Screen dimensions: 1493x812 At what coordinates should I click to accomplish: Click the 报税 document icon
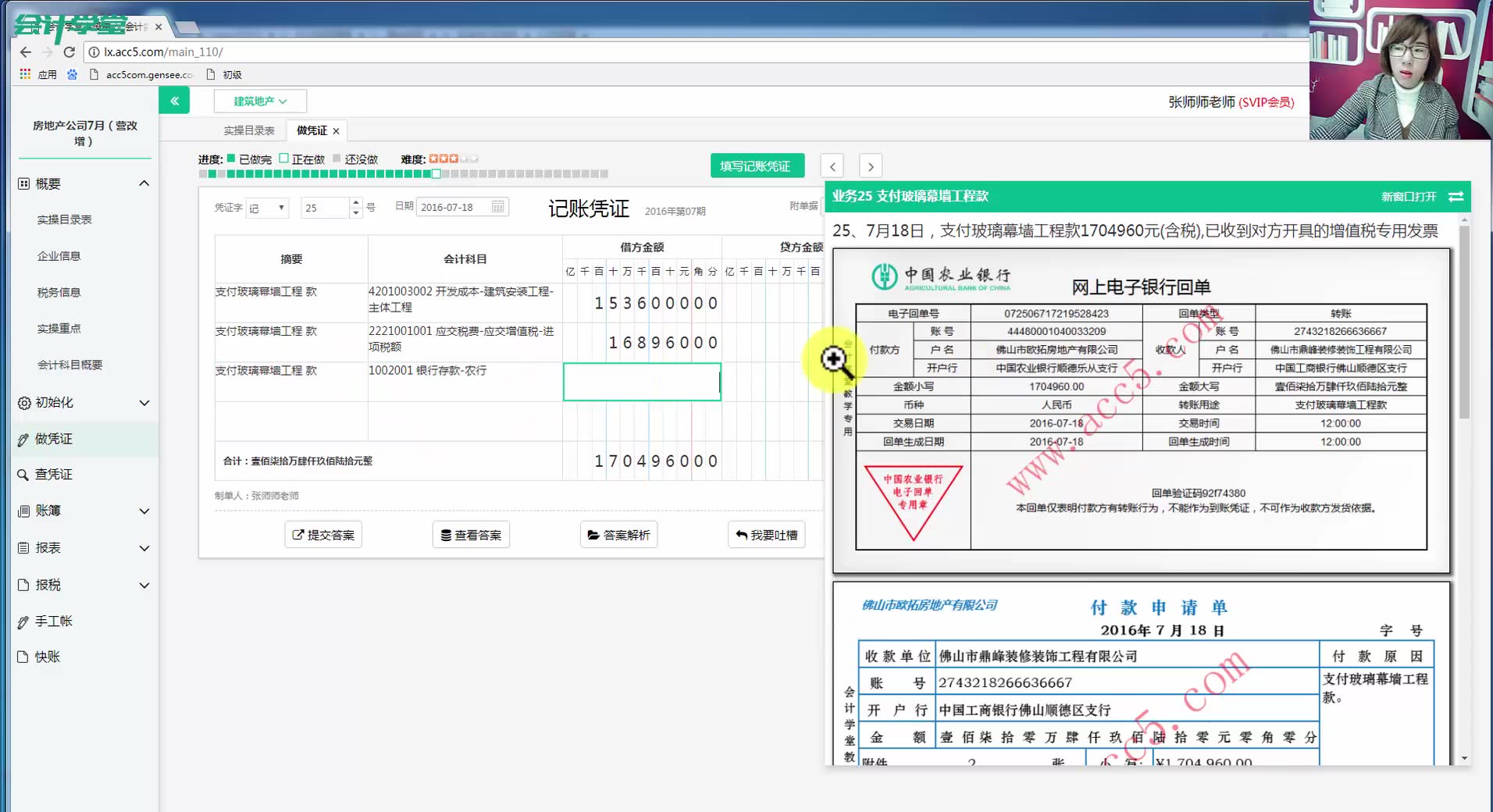23,585
